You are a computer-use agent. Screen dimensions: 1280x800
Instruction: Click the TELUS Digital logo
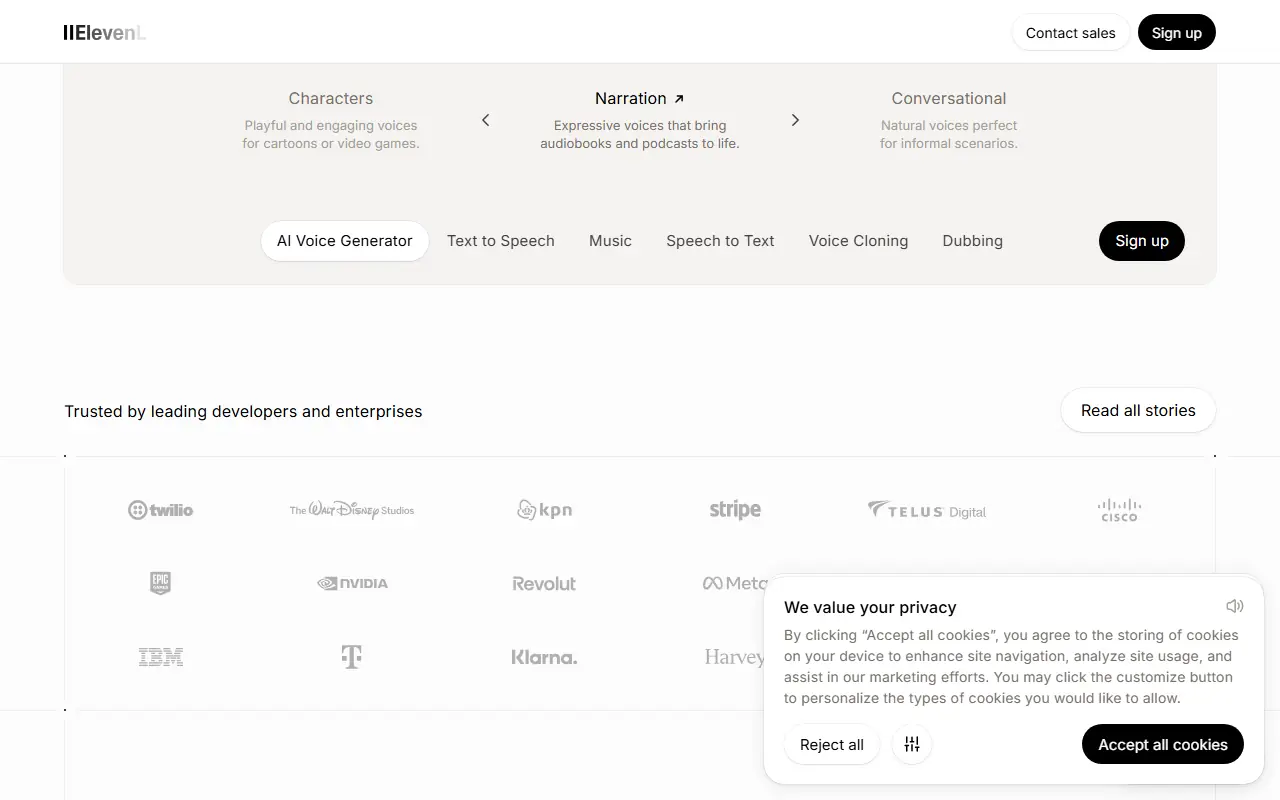[927, 510]
